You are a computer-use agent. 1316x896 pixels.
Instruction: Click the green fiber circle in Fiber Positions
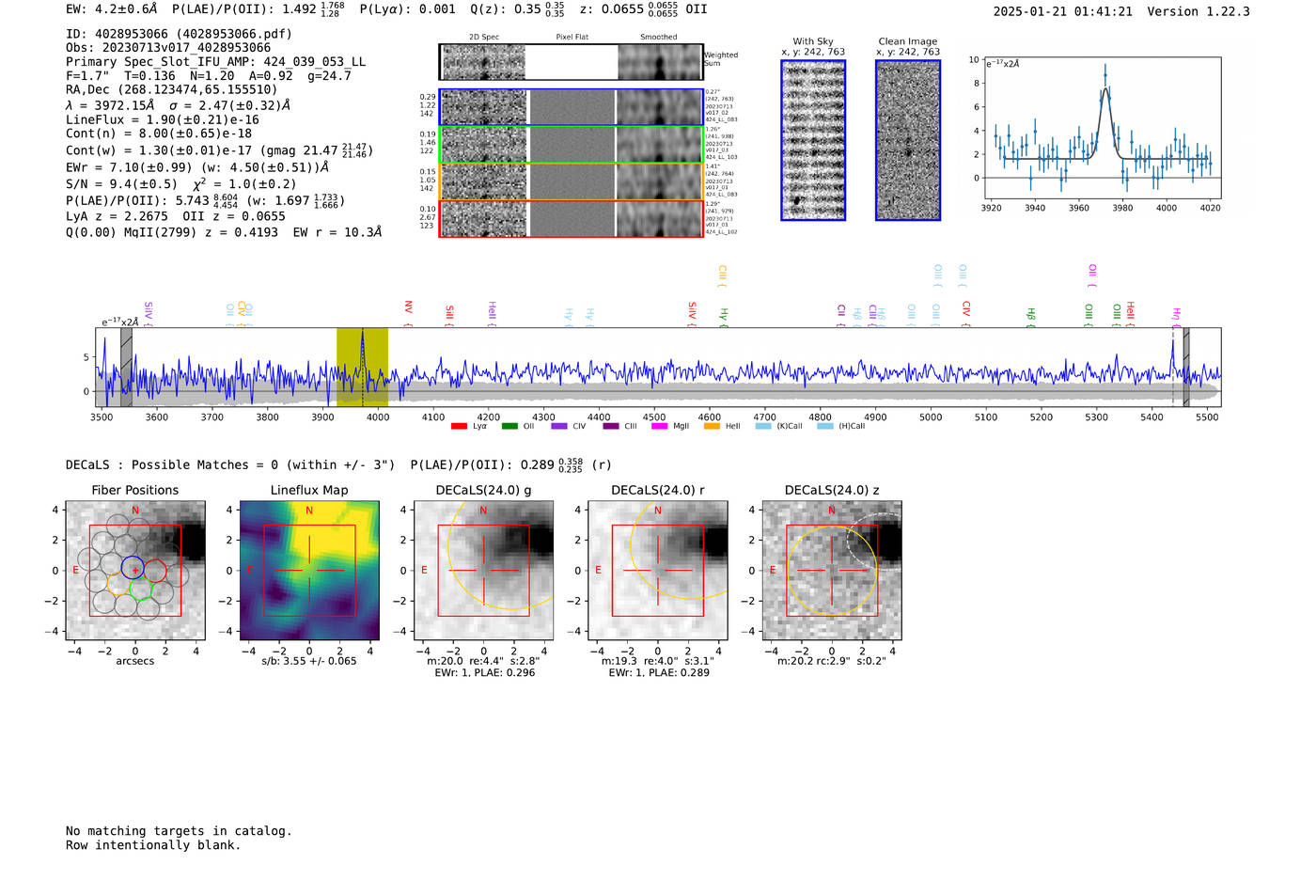[141, 589]
